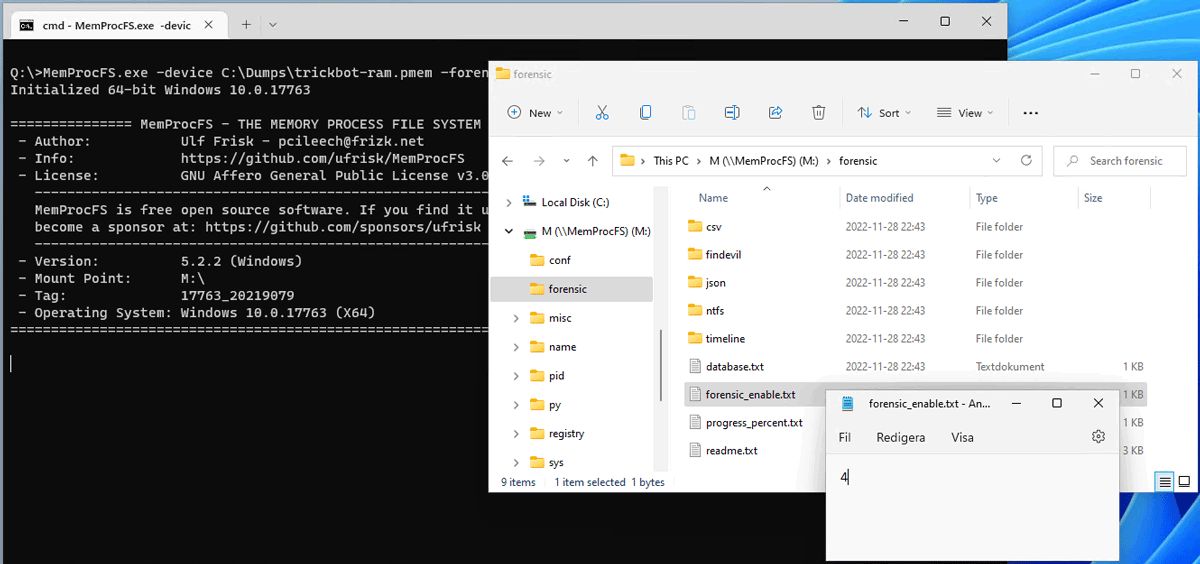1200x564 pixels.
Task: Open the Fil menu in Notepad
Action: (845, 437)
